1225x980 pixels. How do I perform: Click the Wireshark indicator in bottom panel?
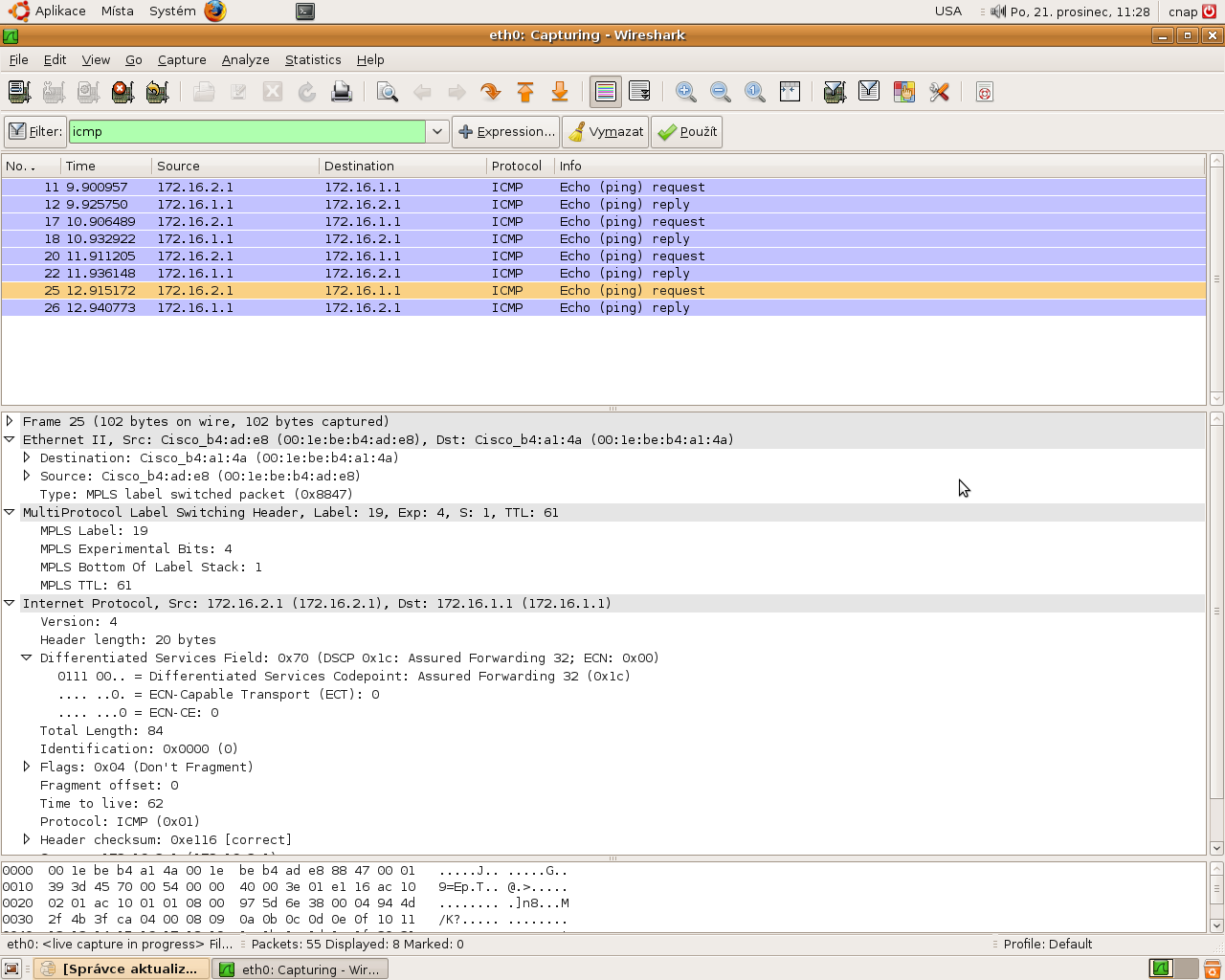pyautogui.click(x=1161, y=969)
